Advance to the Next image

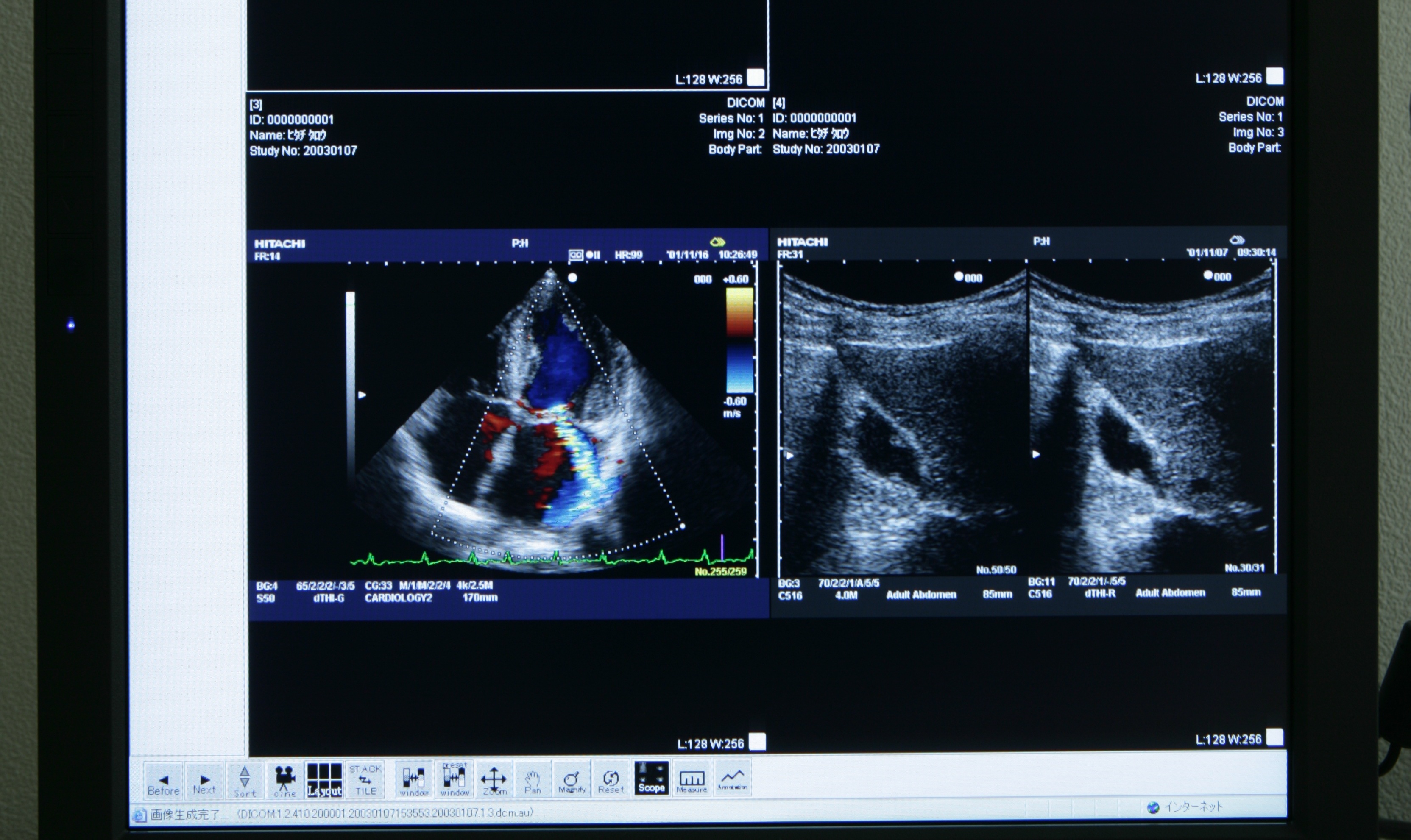pos(204,780)
